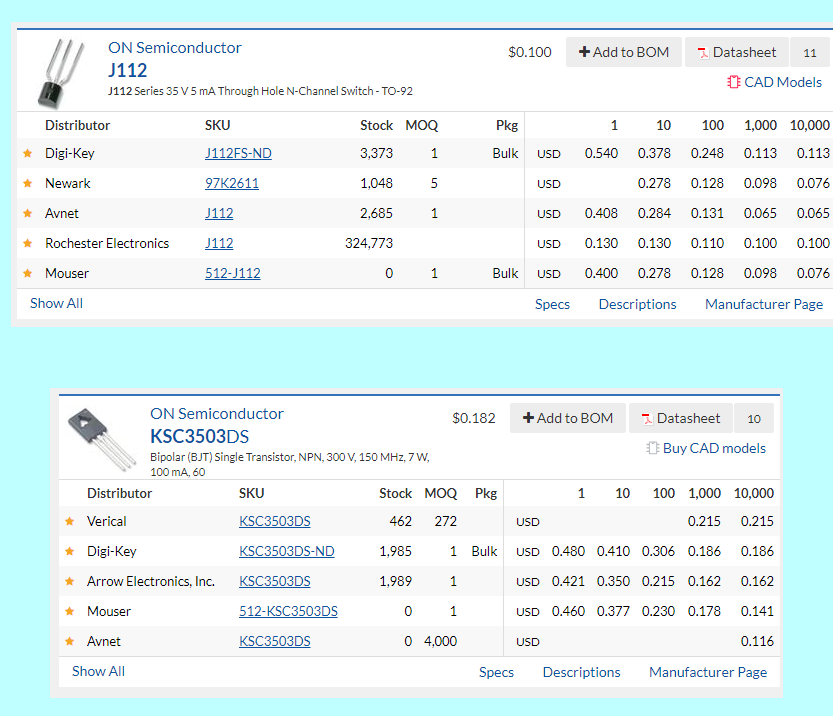The height and width of the screenshot is (716, 833).
Task: Click Digi-Key unit price 0.540
Action: (x=601, y=154)
